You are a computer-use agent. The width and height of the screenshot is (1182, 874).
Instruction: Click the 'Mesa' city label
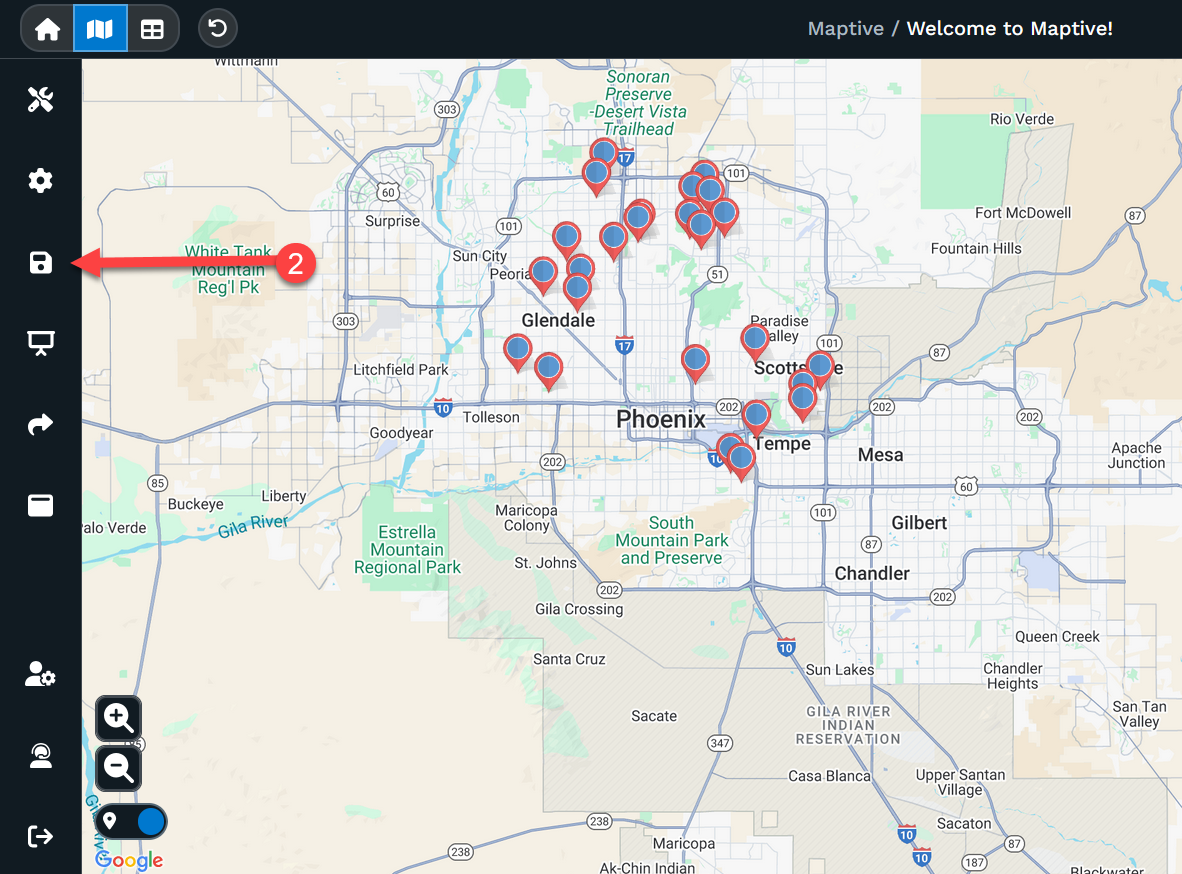[x=880, y=455]
